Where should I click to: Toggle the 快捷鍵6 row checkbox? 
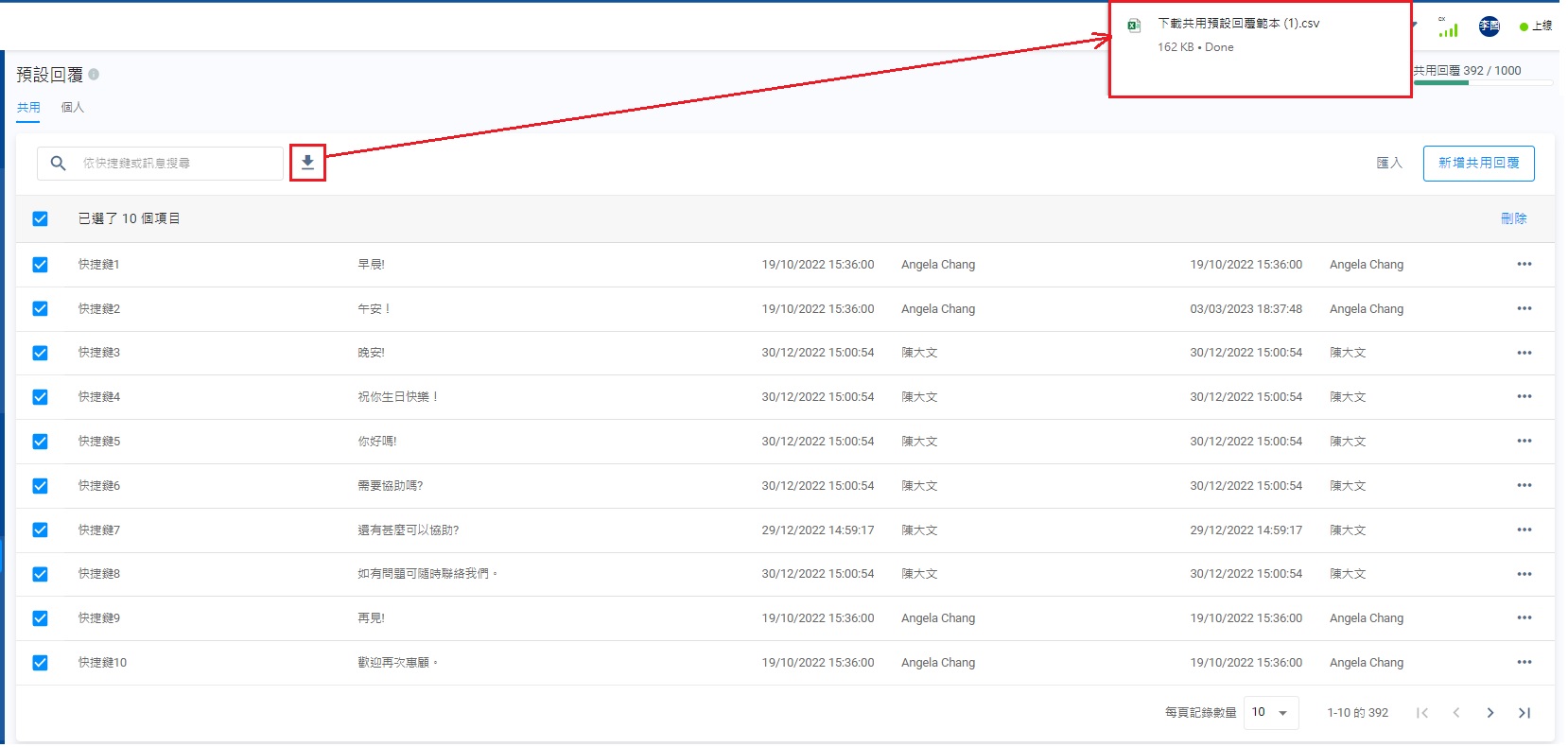pyautogui.click(x=40, y=486)
